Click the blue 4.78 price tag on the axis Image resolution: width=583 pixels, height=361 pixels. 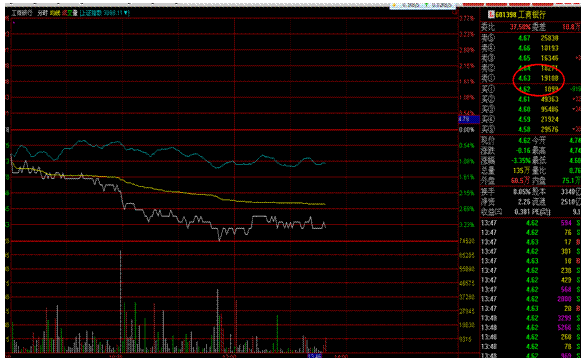469,119
